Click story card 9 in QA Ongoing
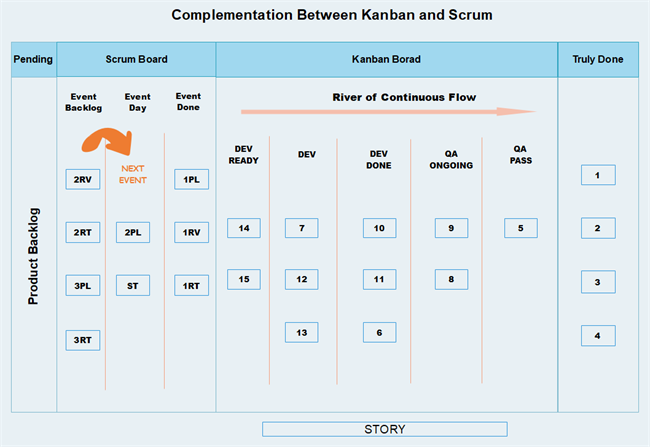 [451, 228]
